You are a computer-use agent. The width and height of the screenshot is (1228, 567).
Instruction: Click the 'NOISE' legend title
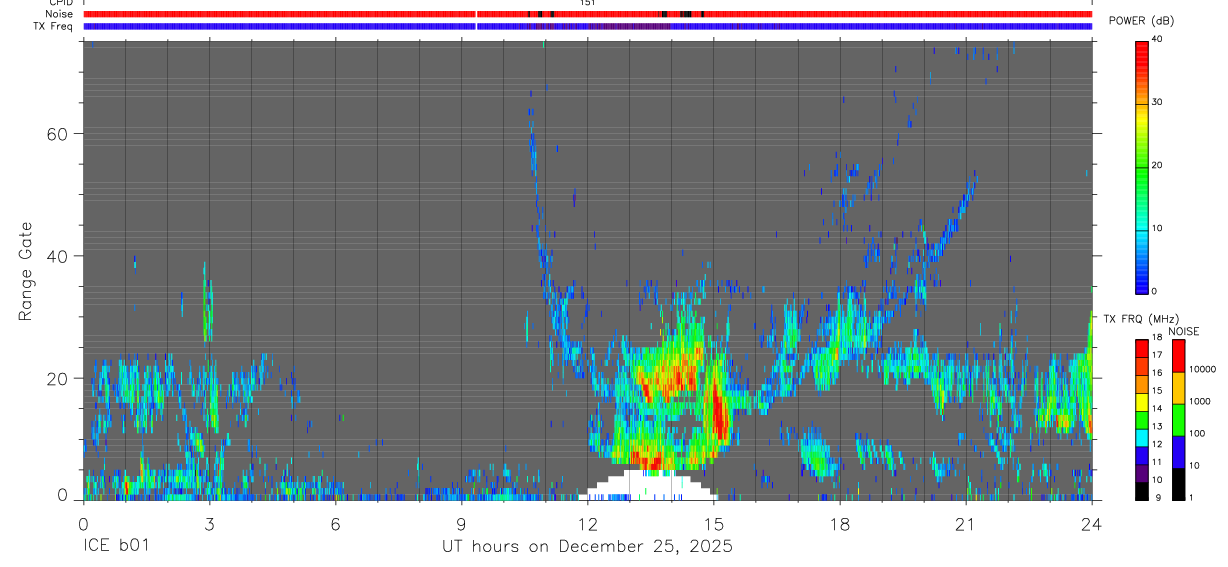click(1184, 331)
